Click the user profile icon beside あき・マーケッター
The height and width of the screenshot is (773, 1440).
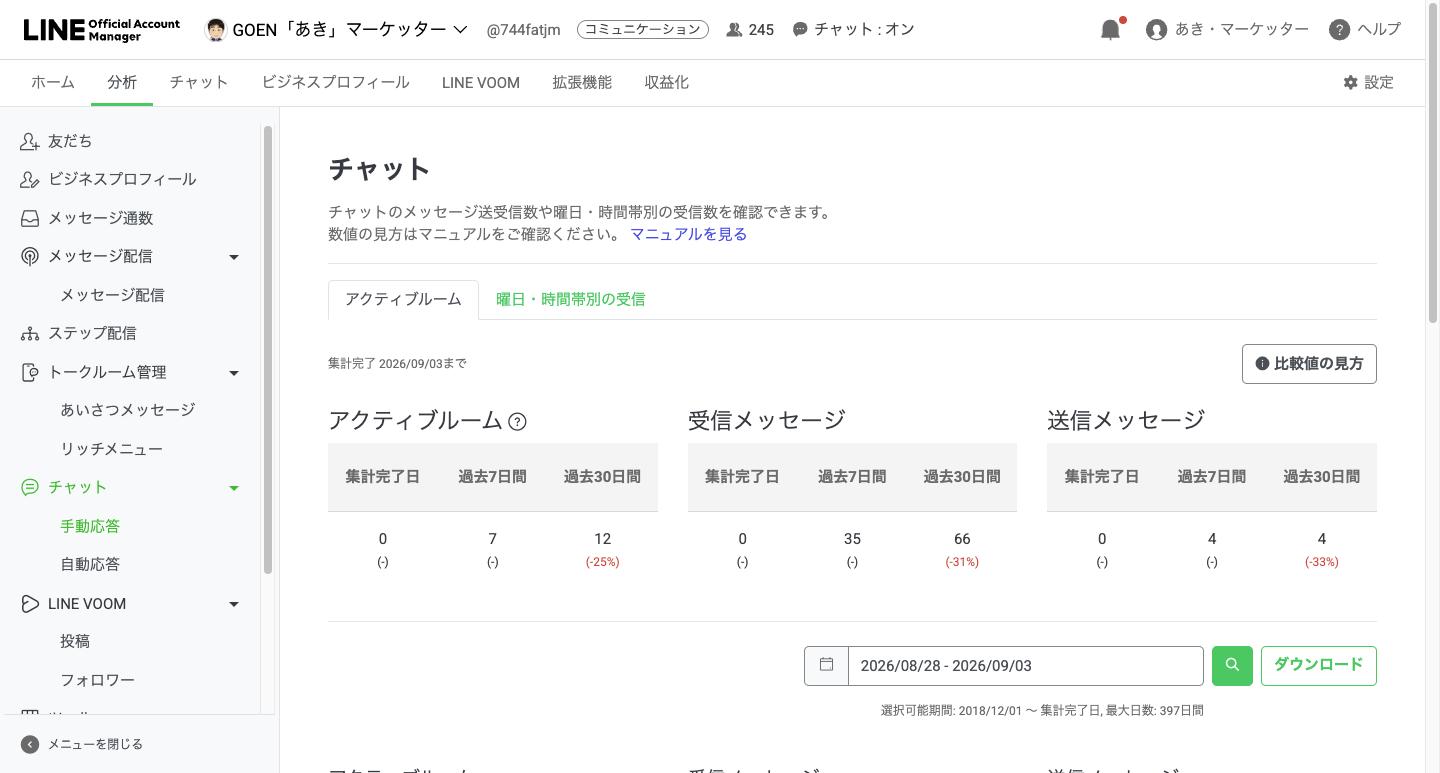pyautogui.click(x=1157, y=30)
